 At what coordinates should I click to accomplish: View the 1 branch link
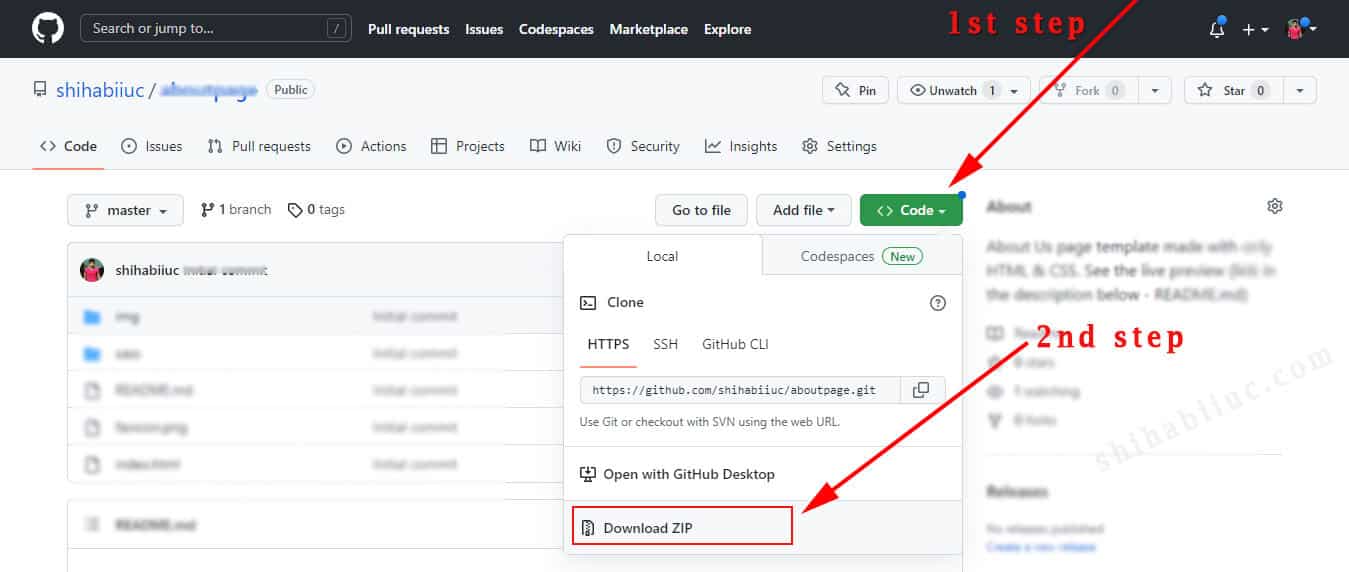pyautogui.click(x=236, y=210)
